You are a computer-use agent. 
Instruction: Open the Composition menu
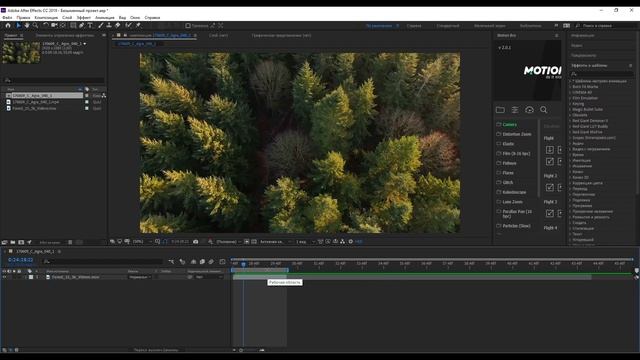pyautogui.click(x=46, y=18)
